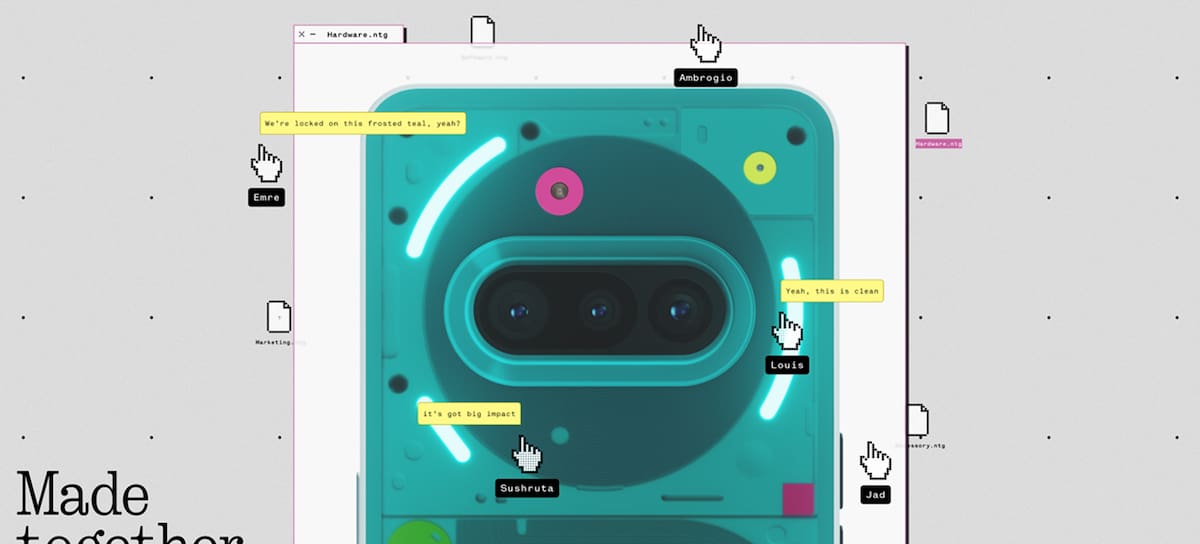Open the Accessory.ntg file icon

tap(918, 421)
